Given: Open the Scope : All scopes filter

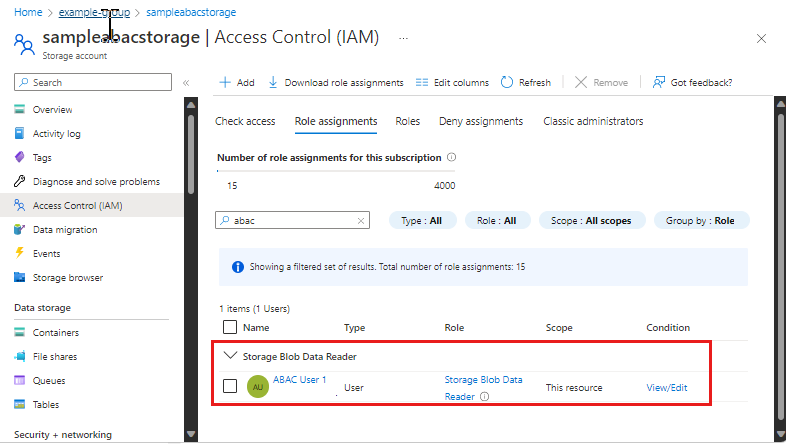Looking at the screenshot, I should click(592, 220).
